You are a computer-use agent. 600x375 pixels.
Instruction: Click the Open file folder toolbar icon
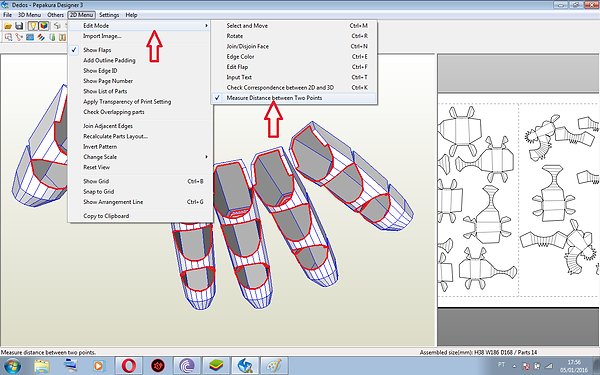tap(8, 26)
